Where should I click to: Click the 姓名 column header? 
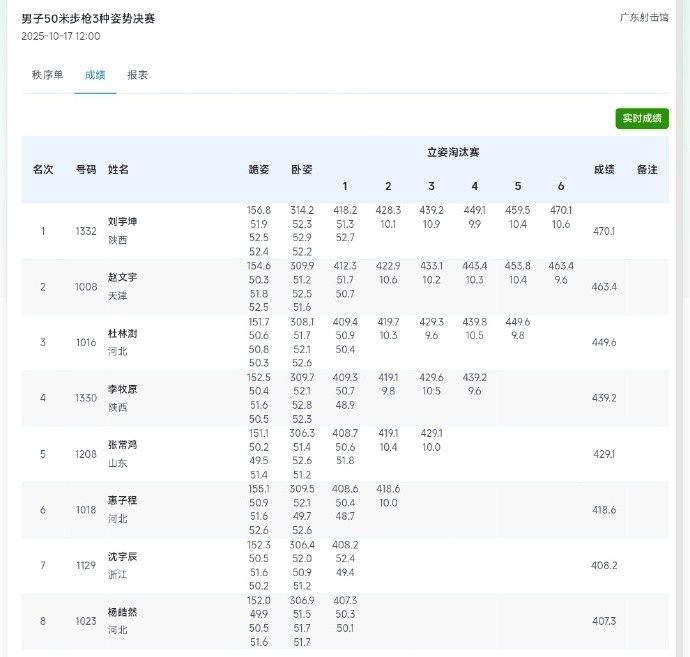tap(119, 170)
